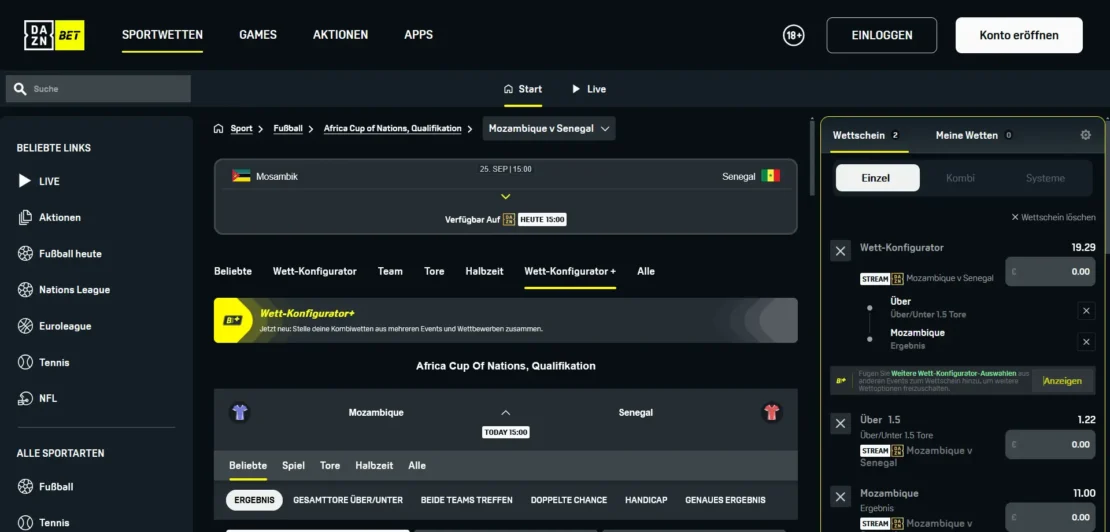Image resolution: width=1110 pixels, height=532 pixels.
Task: Switch to the Start tab
Action: 522,89
